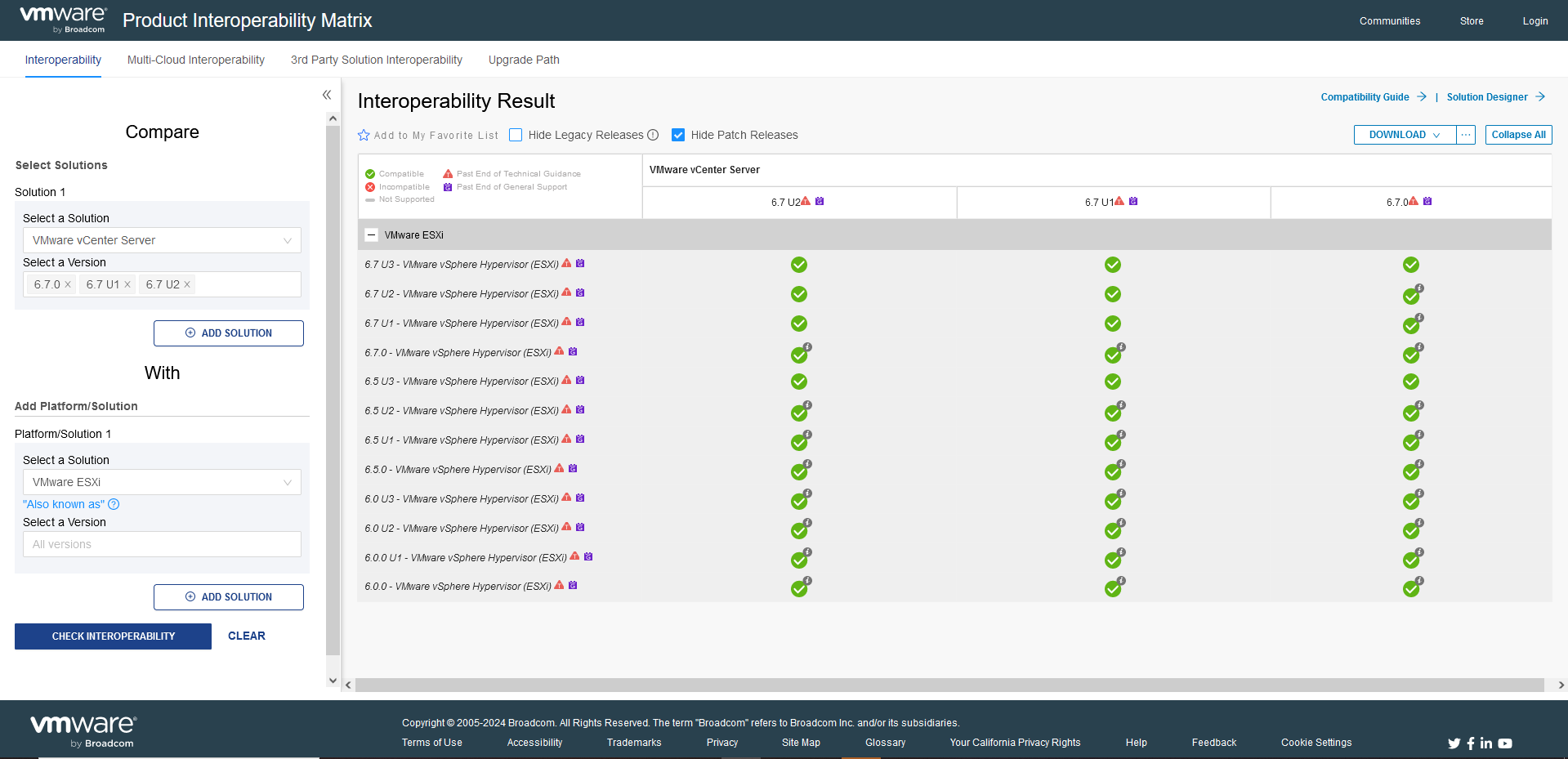Open VMware vCenter Server solution dropdown
The image size is (1568, 759).
pos(162,240)
